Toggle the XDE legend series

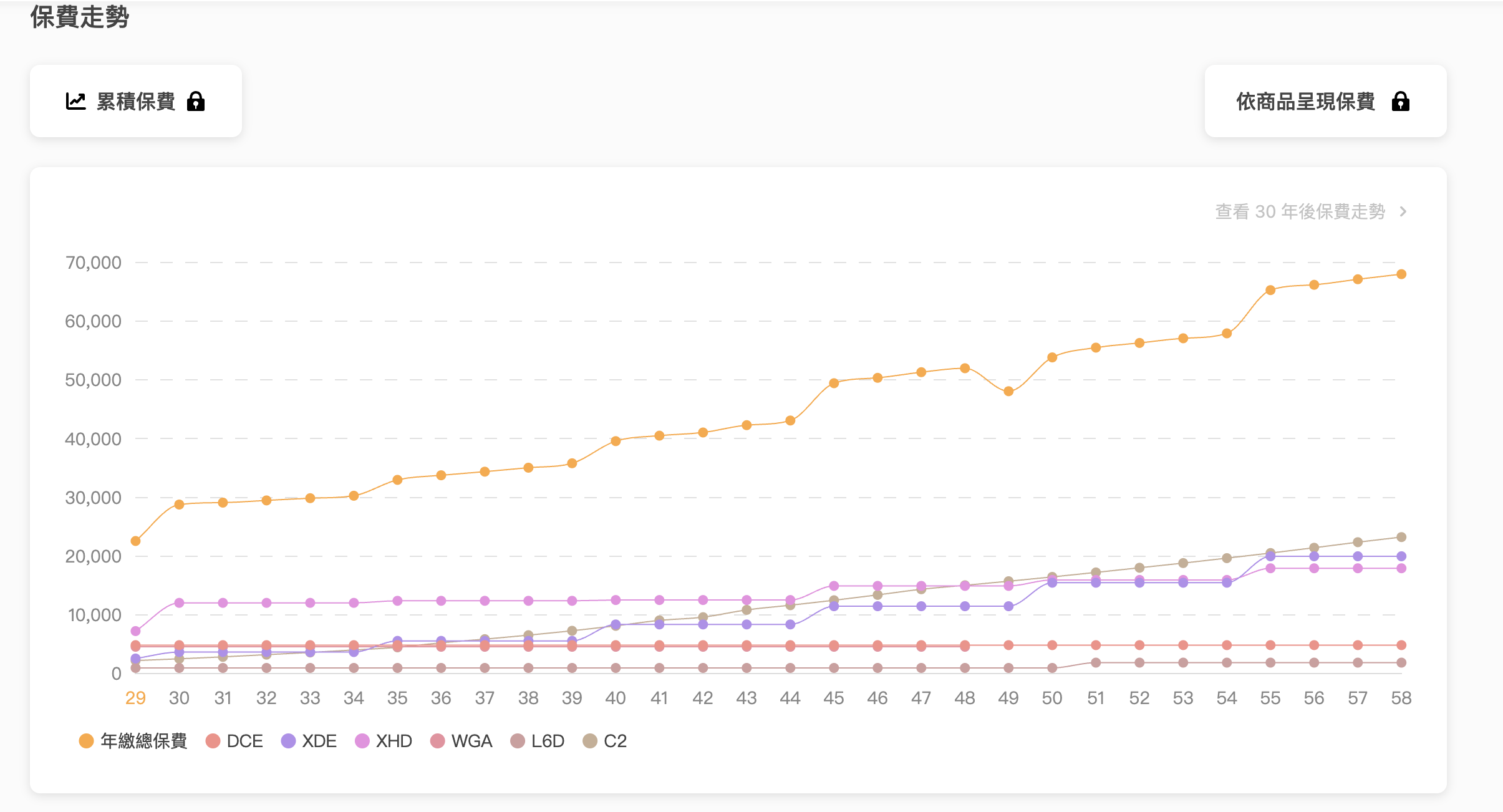pos(319,741)
